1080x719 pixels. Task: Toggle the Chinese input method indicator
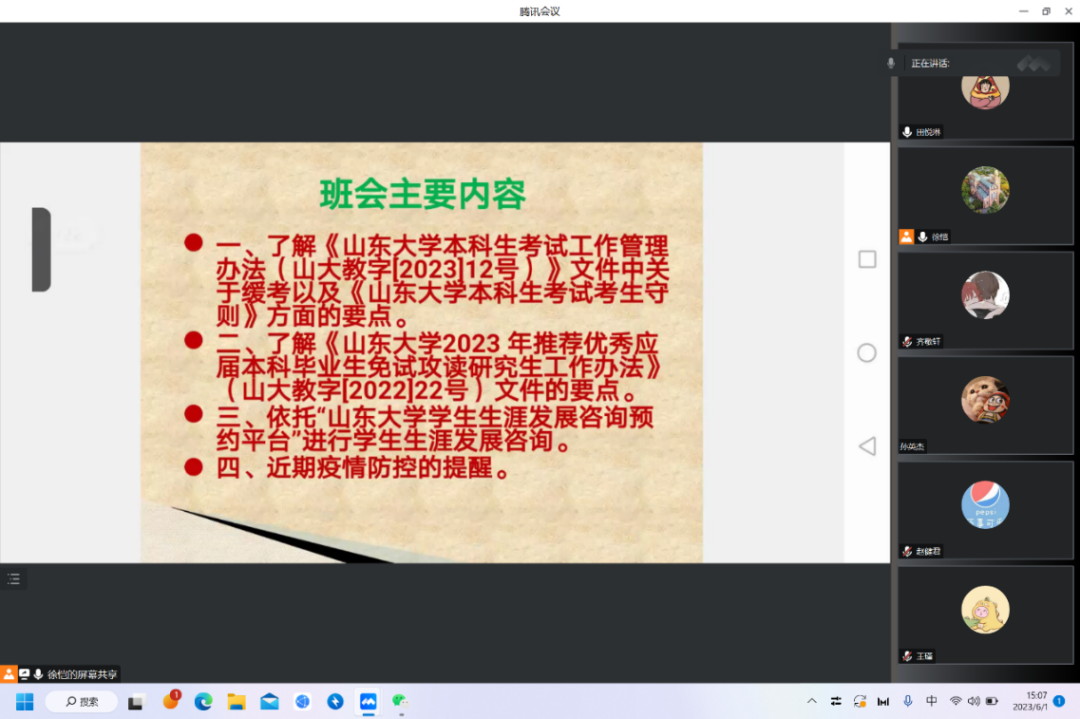coord(932,701)
